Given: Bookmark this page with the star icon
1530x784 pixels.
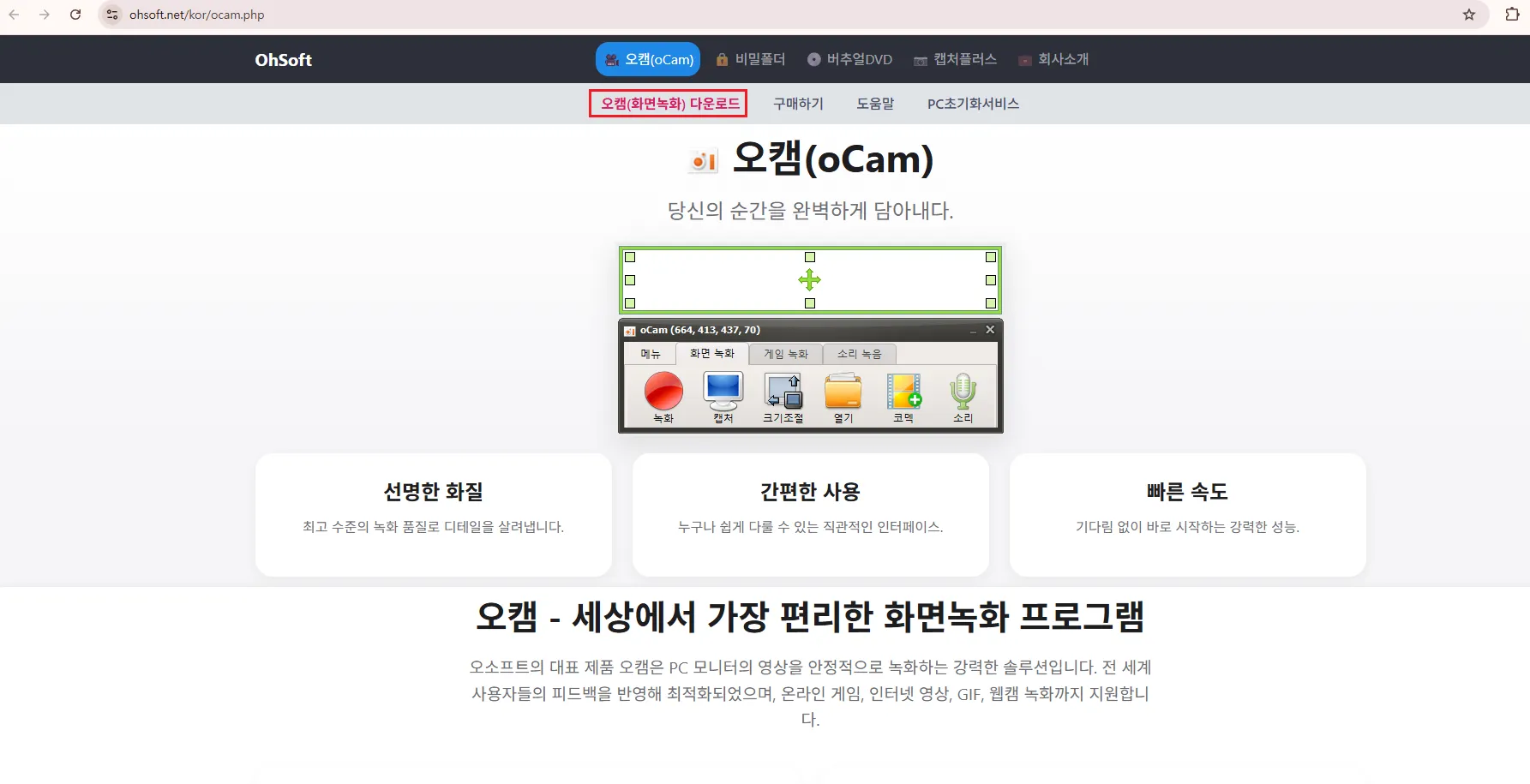Looking at the screenshot, I should [1469, 15].
